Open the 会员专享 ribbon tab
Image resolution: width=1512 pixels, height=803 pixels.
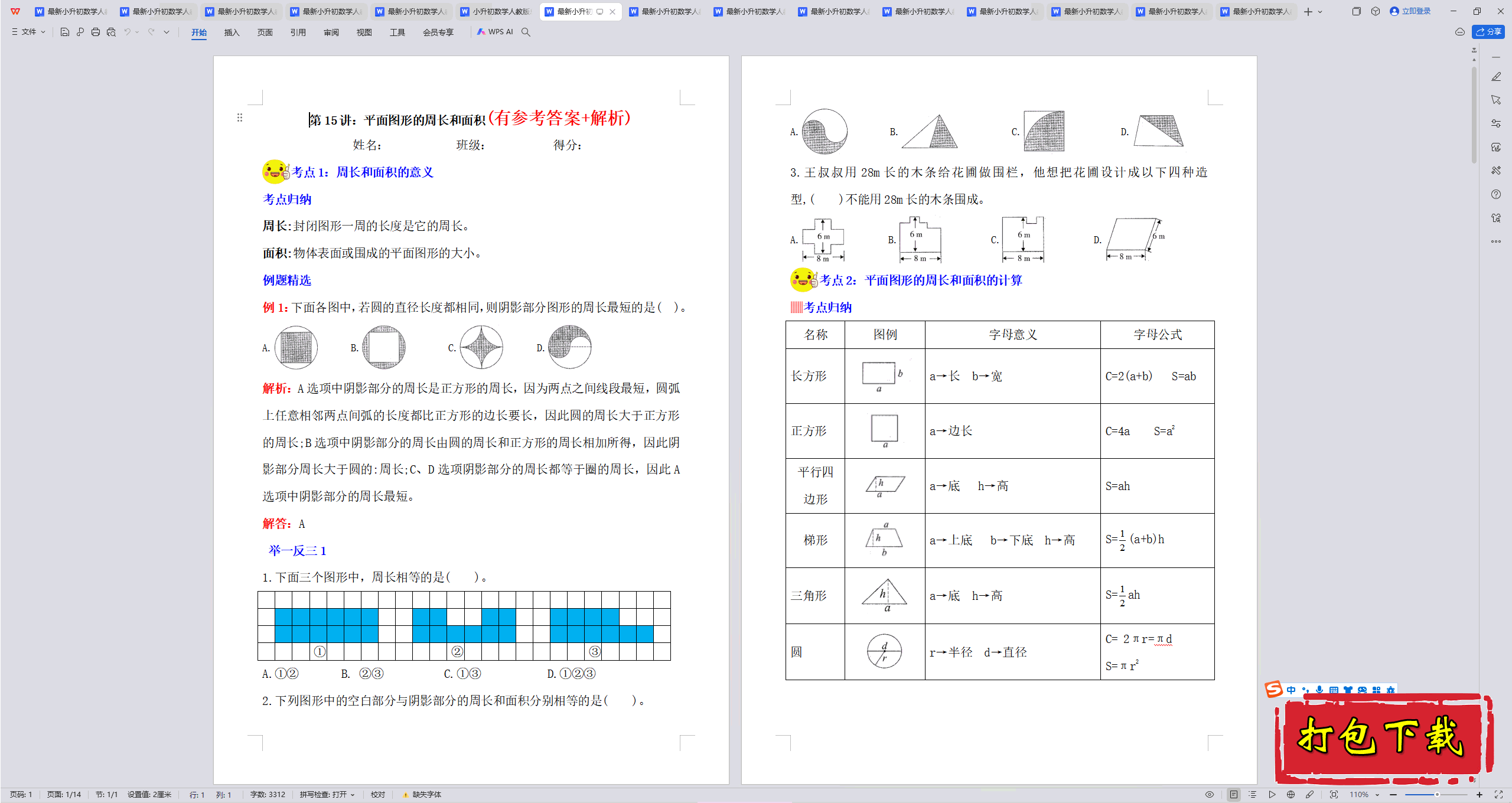point(438,32)
